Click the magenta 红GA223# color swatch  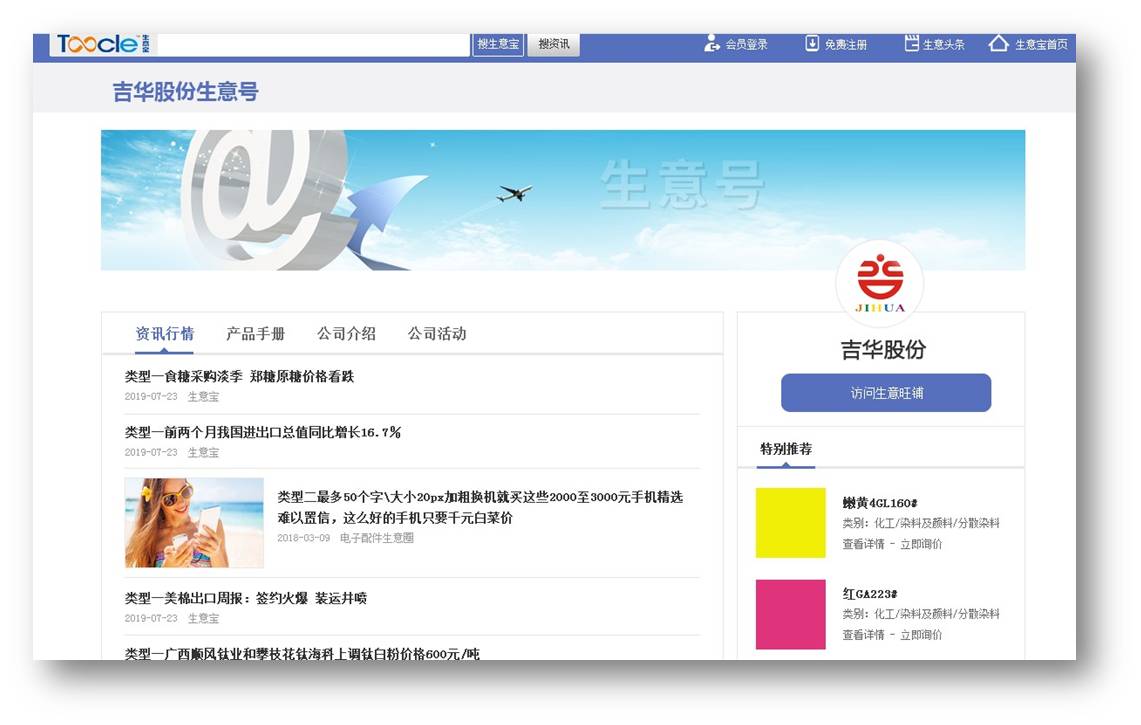790,614
